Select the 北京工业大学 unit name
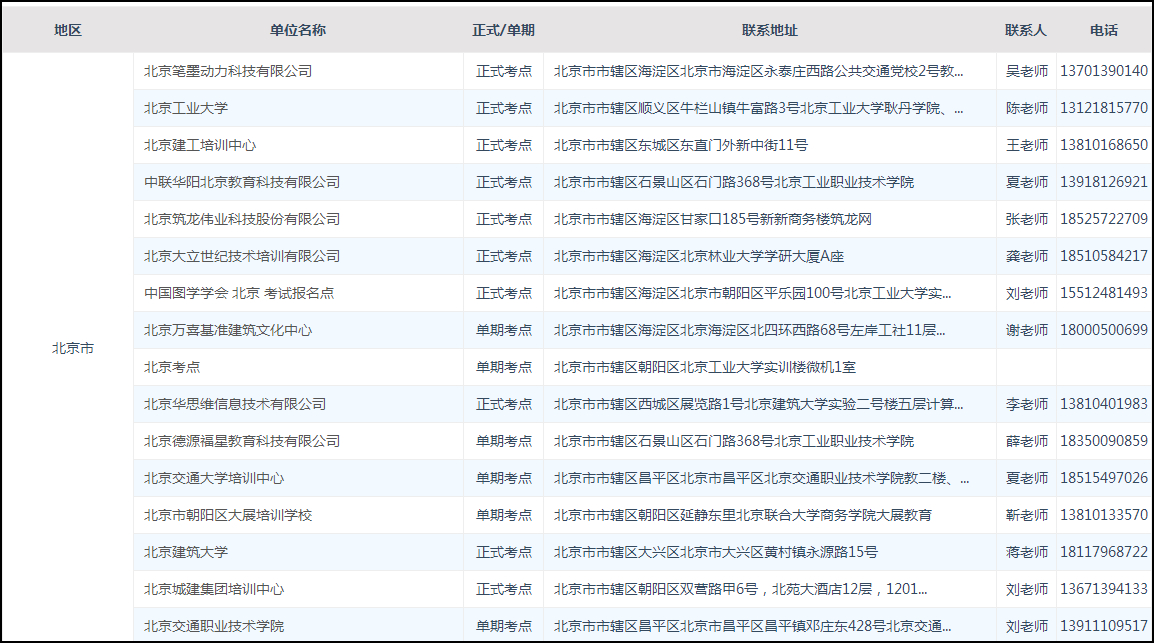 point(185,108)
